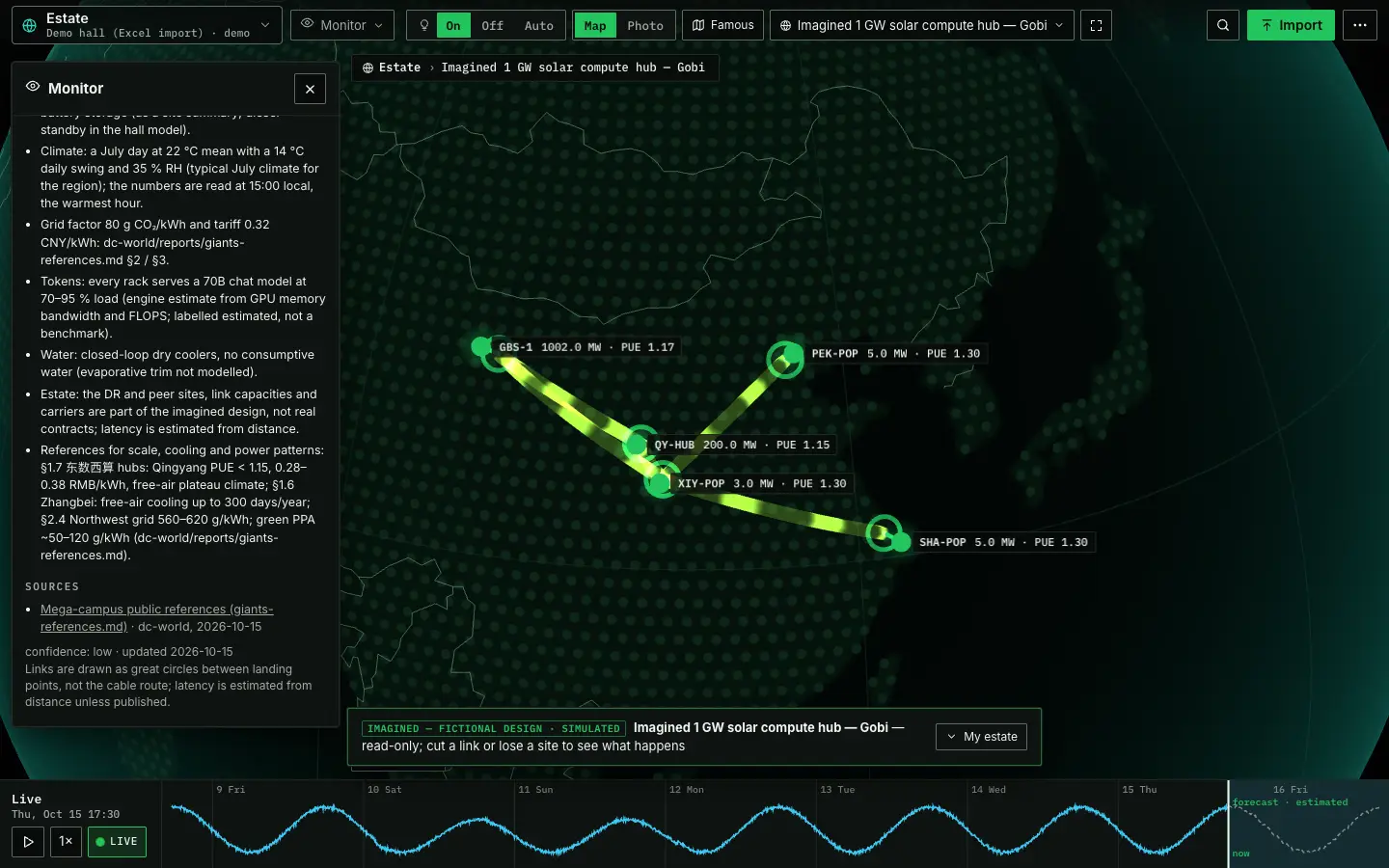Open the more options menu
This screenshot has width=1389, height=868.
pos(1359,25)
